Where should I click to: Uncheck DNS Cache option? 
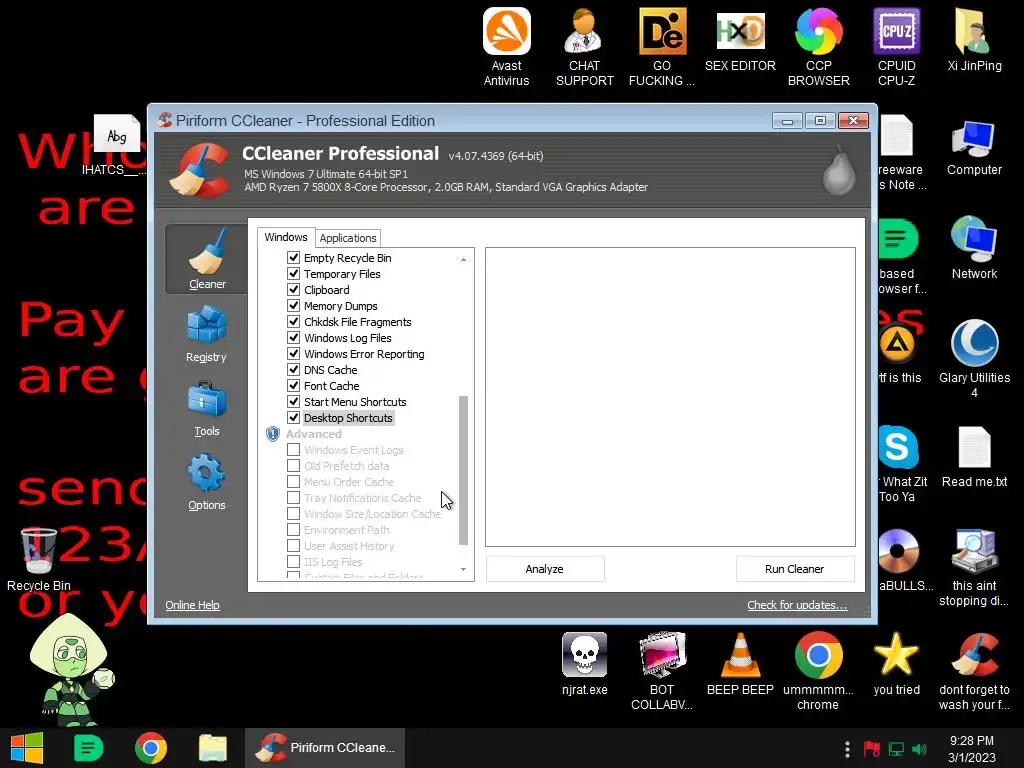click(x=293, y=370)
